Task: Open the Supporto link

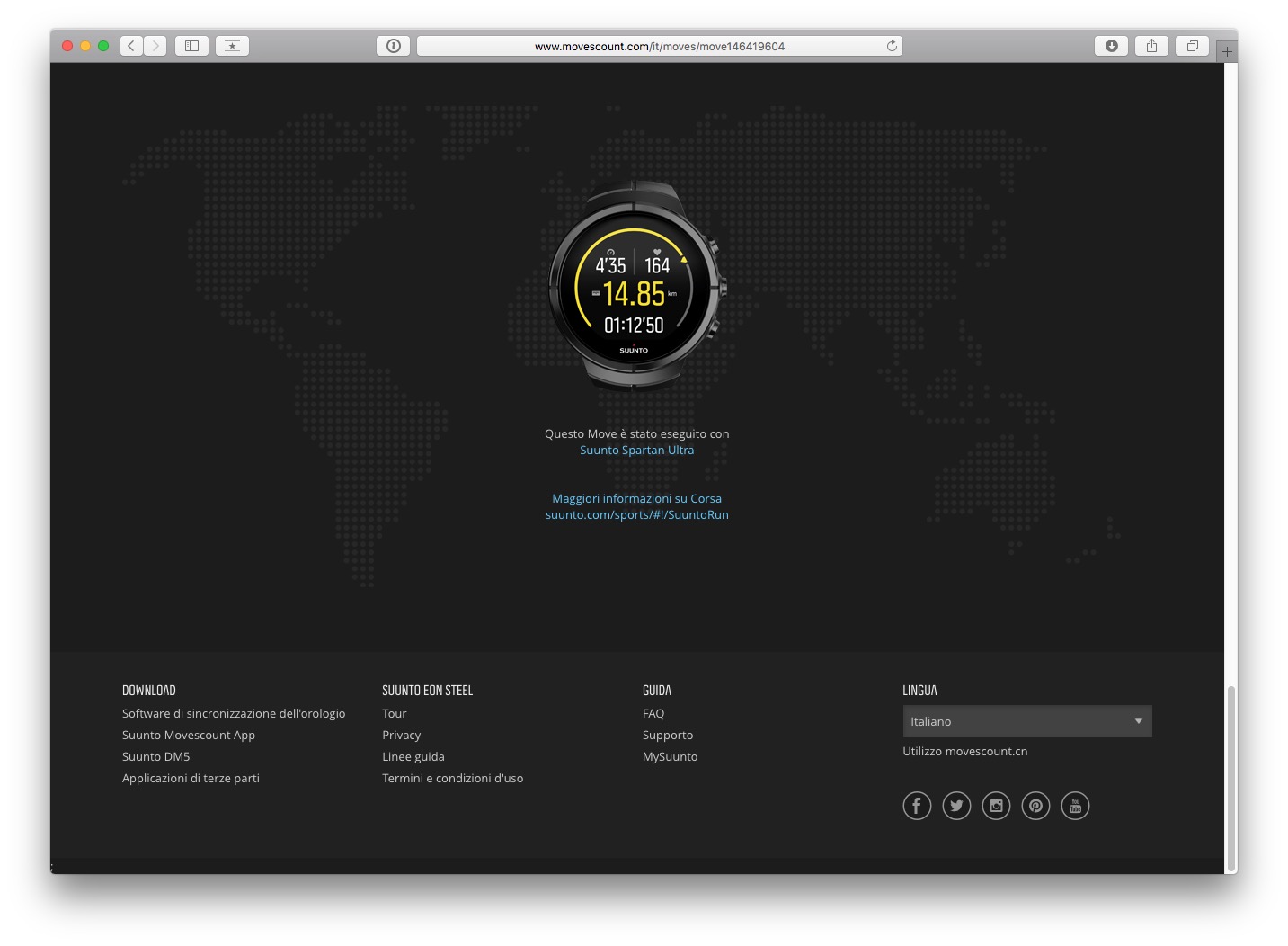Action: (668, 735)
